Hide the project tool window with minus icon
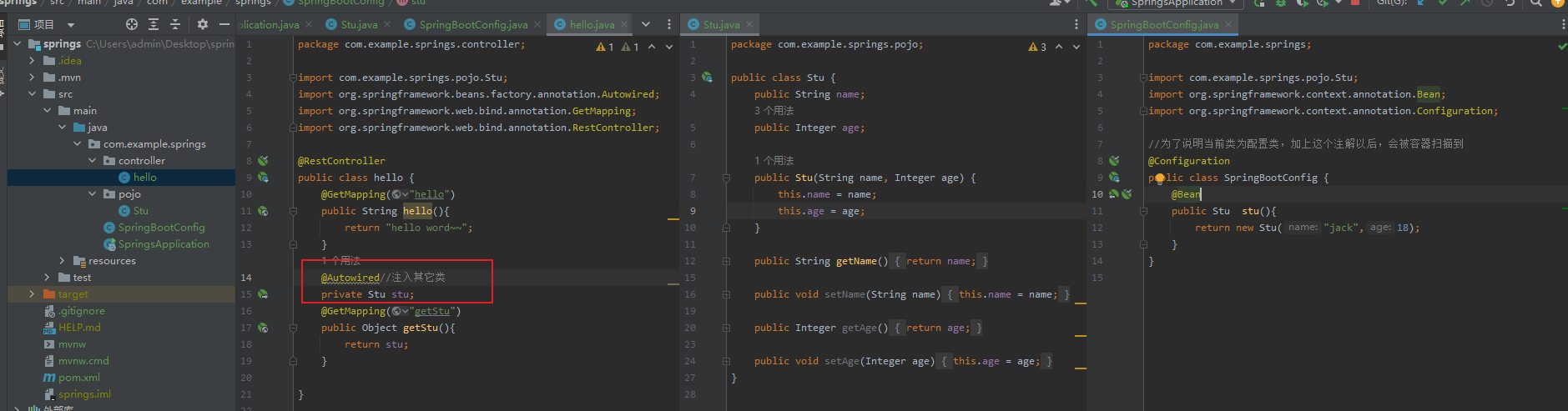The width and height of the screenshot is (1568, 411). [x=224, y=24]
